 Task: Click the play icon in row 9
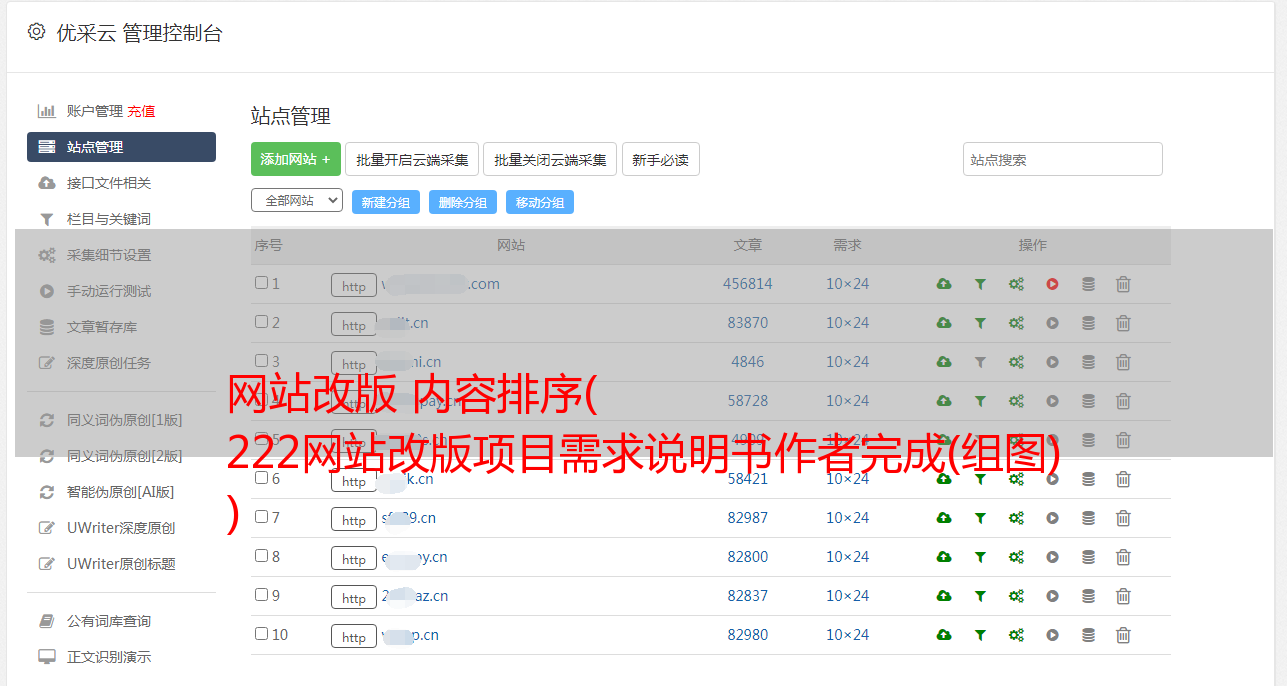click(x=1052, y=596)
